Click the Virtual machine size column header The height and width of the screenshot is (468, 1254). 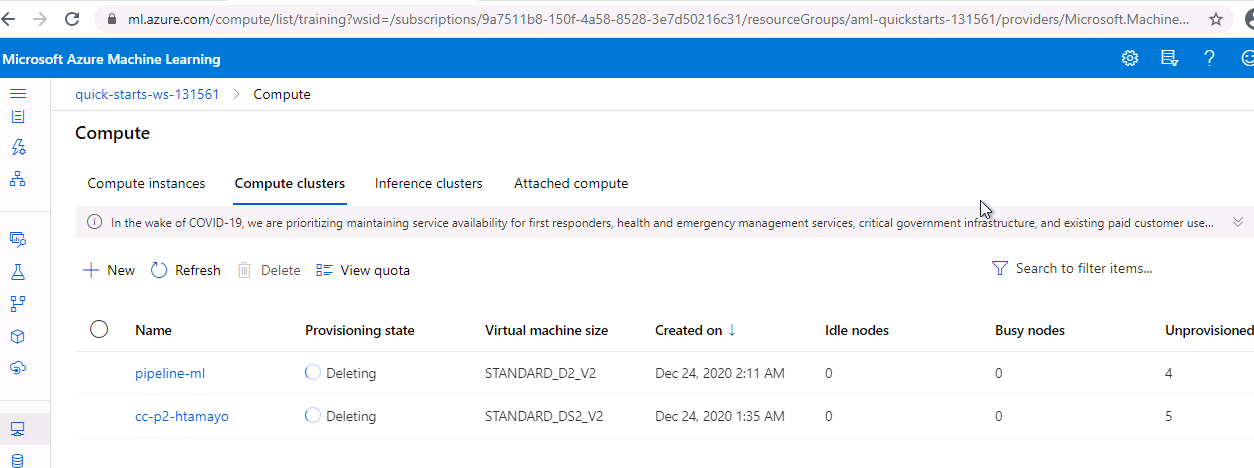(546, 330)
